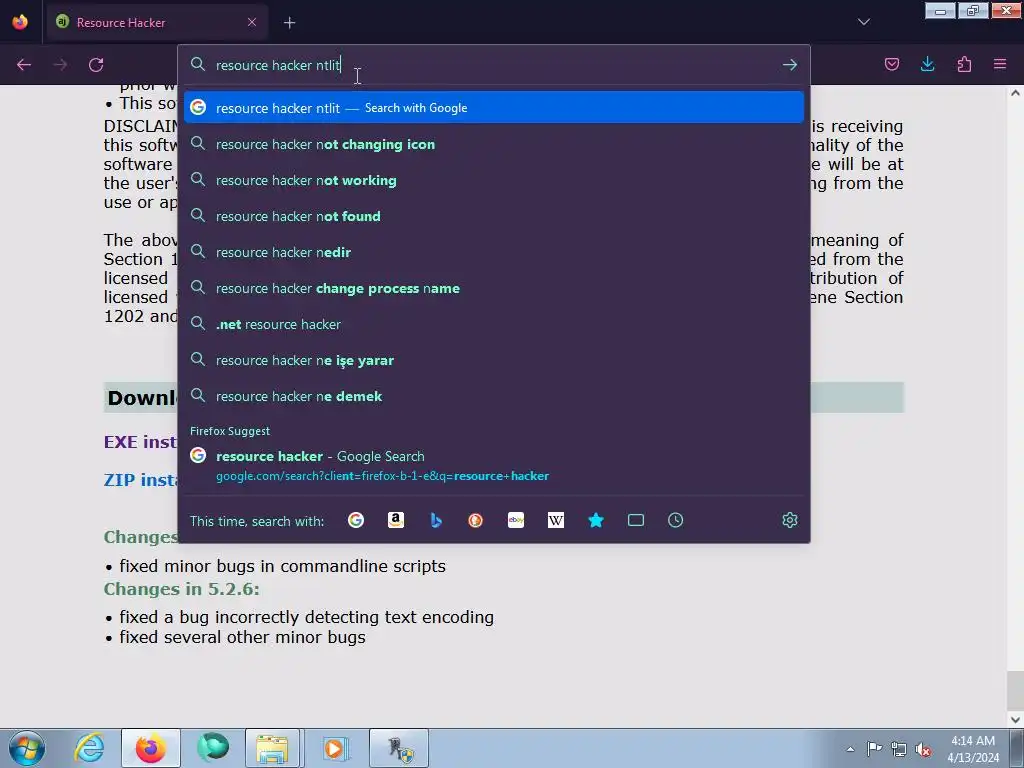This screenshot has height=768, width=1024.
Task: Search this time with eBay icon
Action: [516, 520]
